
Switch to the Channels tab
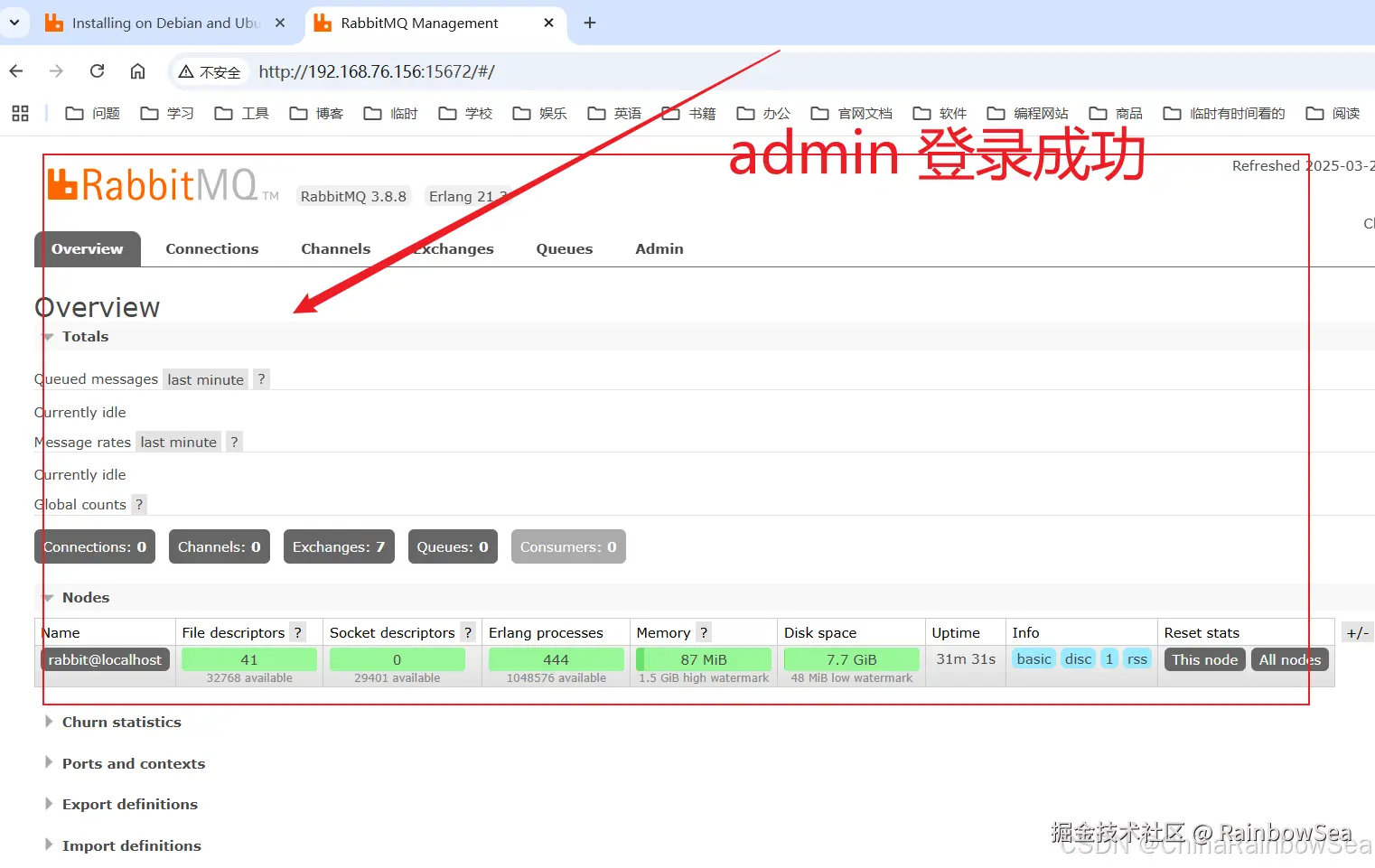[x=336, y=249]
